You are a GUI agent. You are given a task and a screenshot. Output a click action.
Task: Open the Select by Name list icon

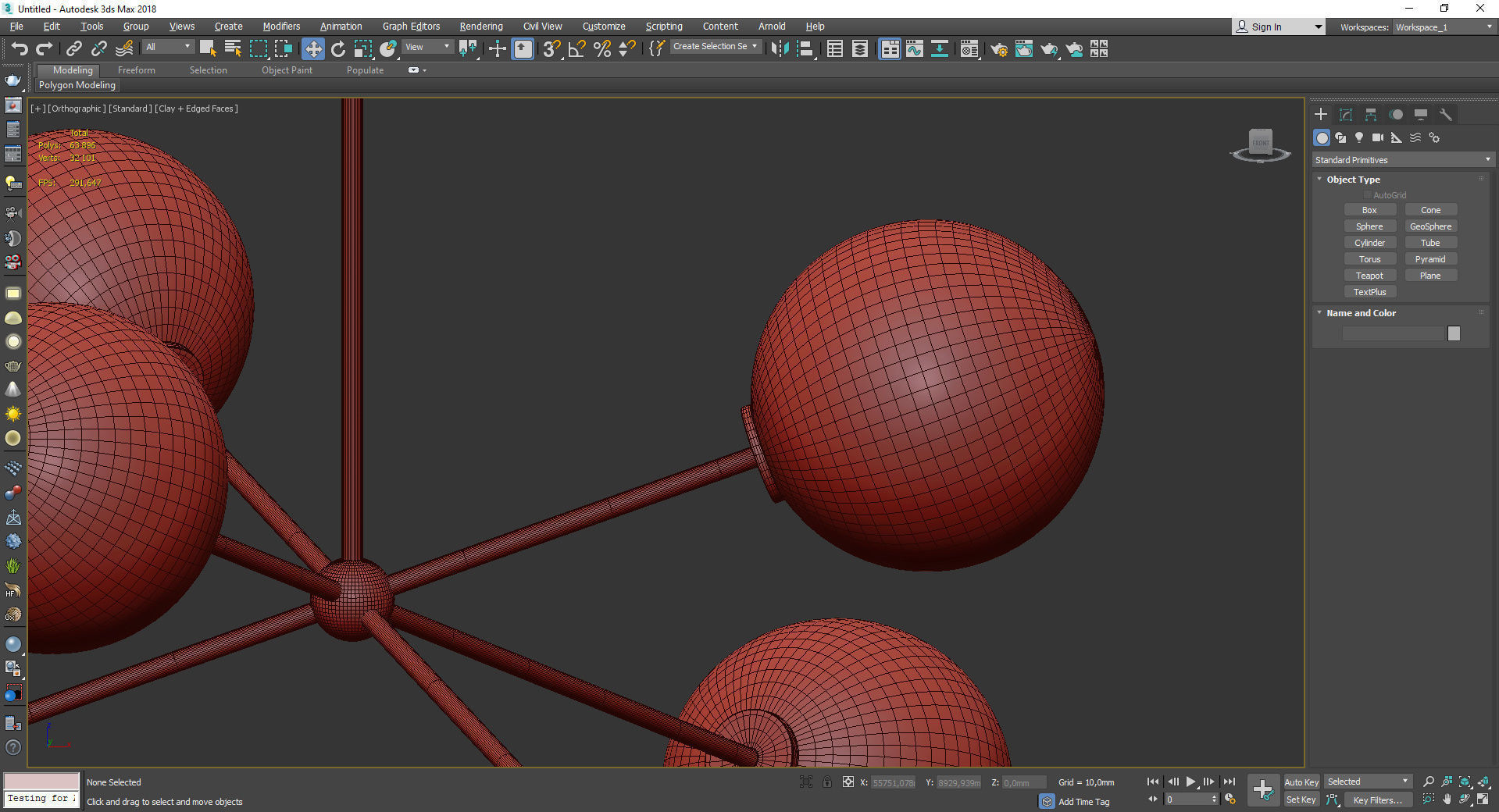pos(233,48)
